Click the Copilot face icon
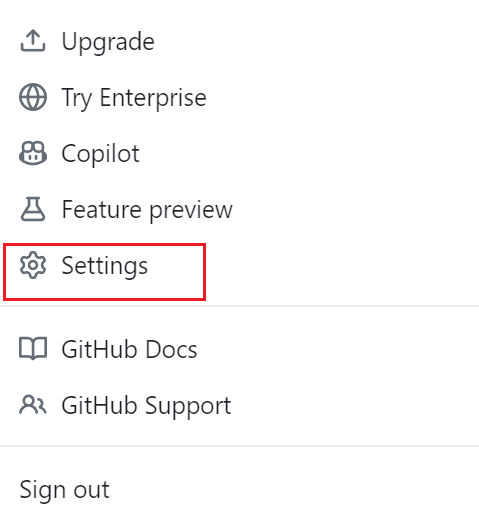The width and height of the screenshot is (479, 524). 33,153
